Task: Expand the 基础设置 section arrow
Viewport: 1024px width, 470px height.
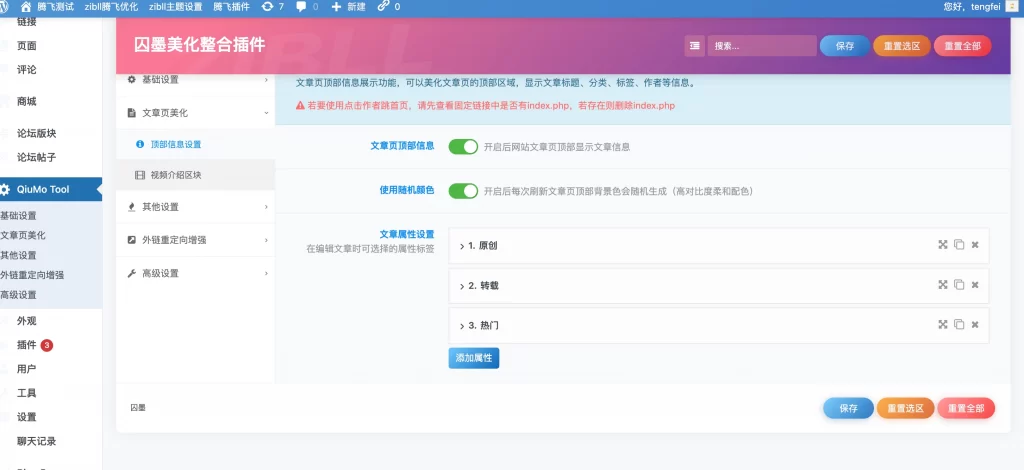Action: [x=266, y=80]
